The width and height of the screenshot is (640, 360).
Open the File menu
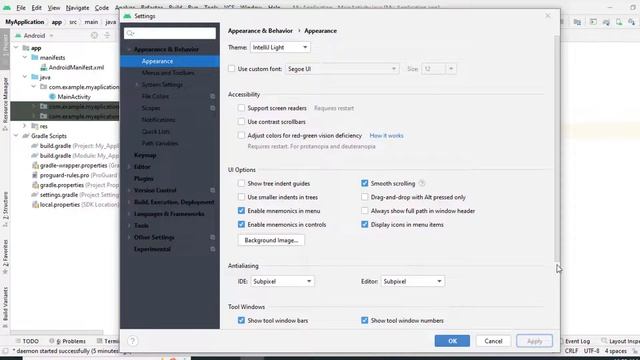click(21, 8)
